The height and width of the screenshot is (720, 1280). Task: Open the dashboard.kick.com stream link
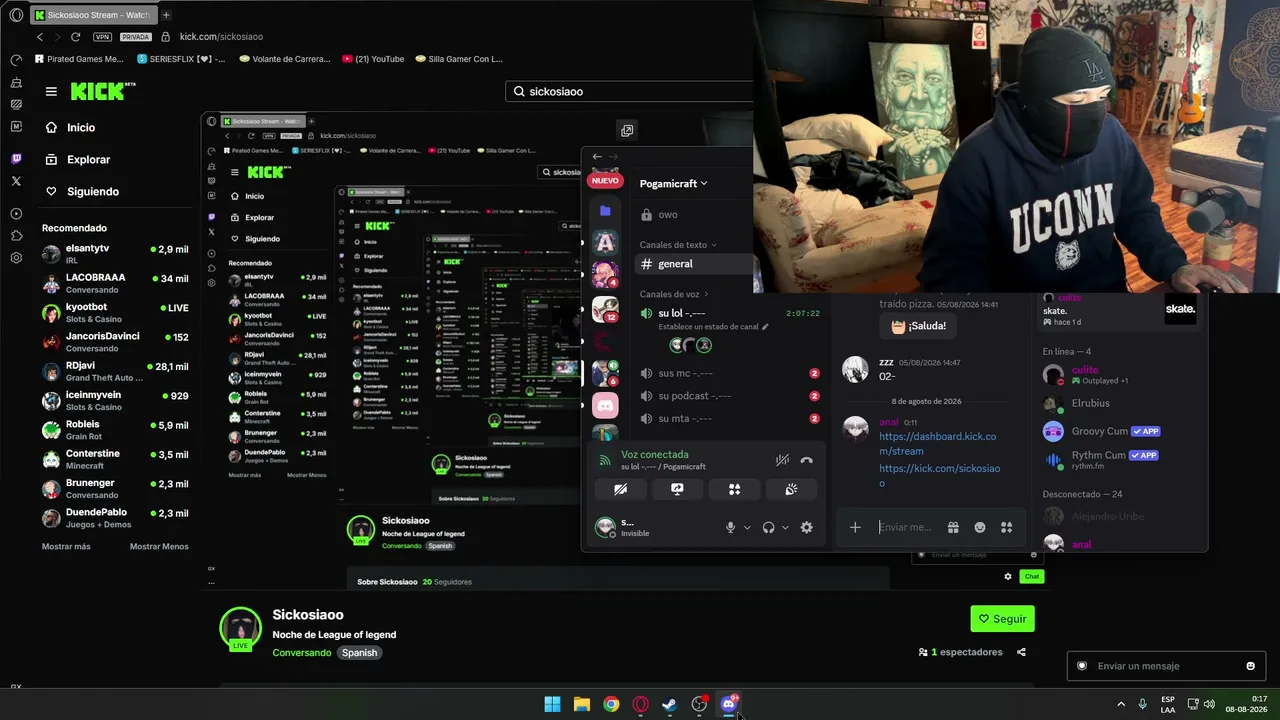(938, 444)
